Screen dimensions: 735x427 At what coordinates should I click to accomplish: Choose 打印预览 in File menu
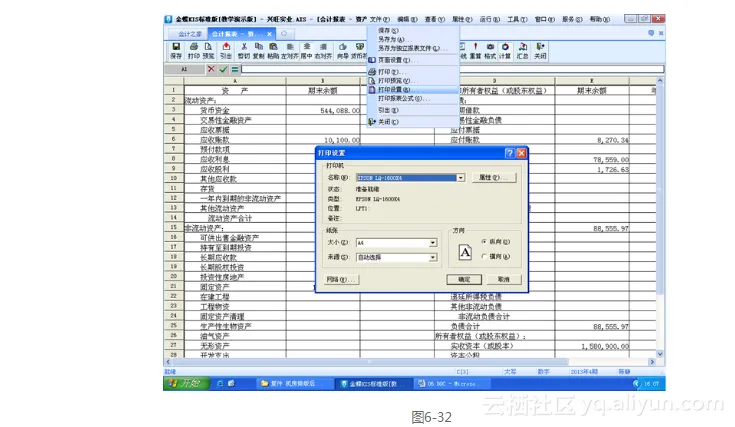[x=412, y=81]
